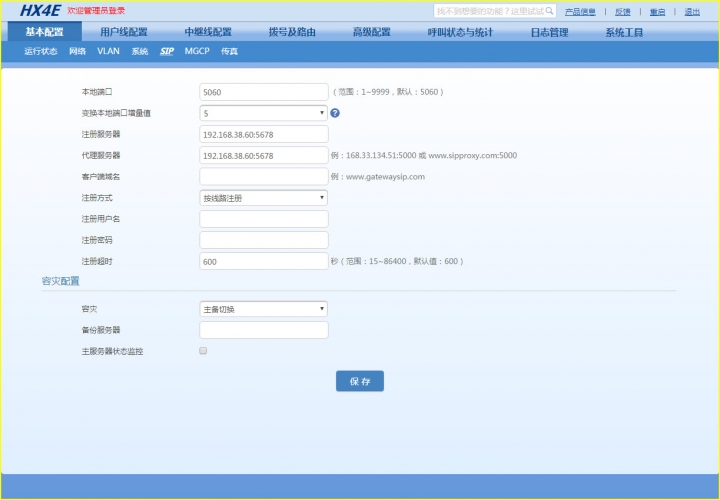
Task: Click the 反馈 link
Action: coord(623,11)
